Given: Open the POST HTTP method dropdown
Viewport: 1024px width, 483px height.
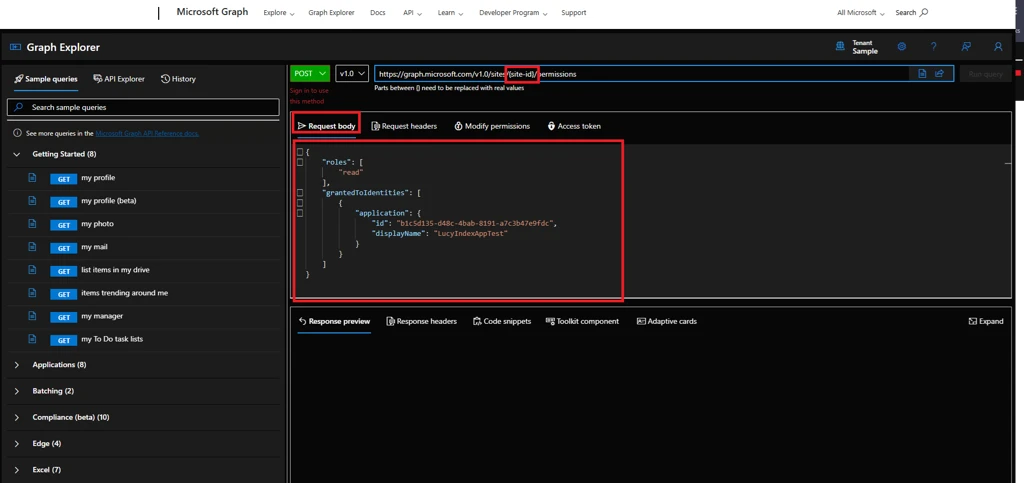Looking at the screenshot, I should coord(310,74).
